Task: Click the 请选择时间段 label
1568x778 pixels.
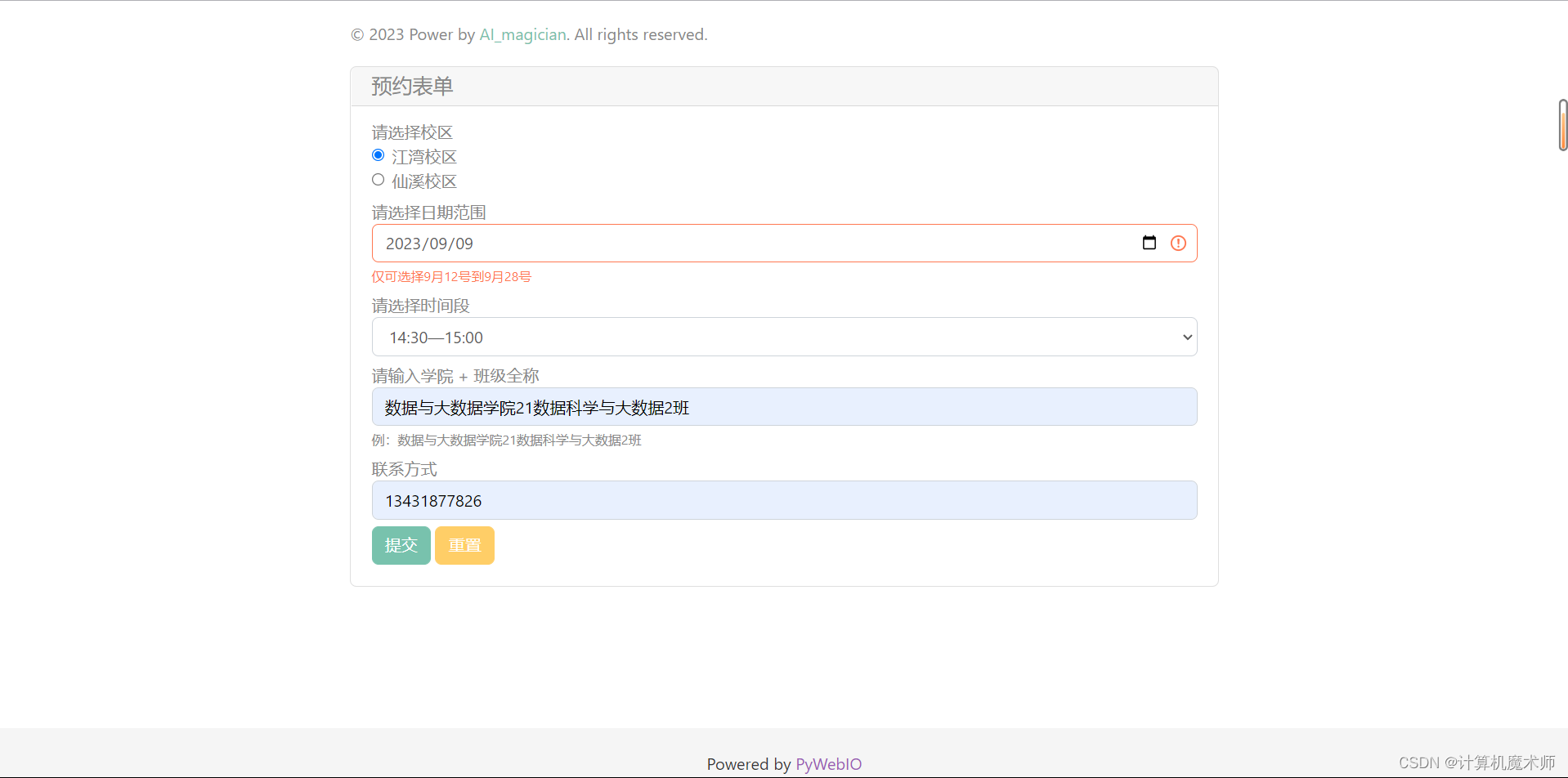Action: [420, 306]
